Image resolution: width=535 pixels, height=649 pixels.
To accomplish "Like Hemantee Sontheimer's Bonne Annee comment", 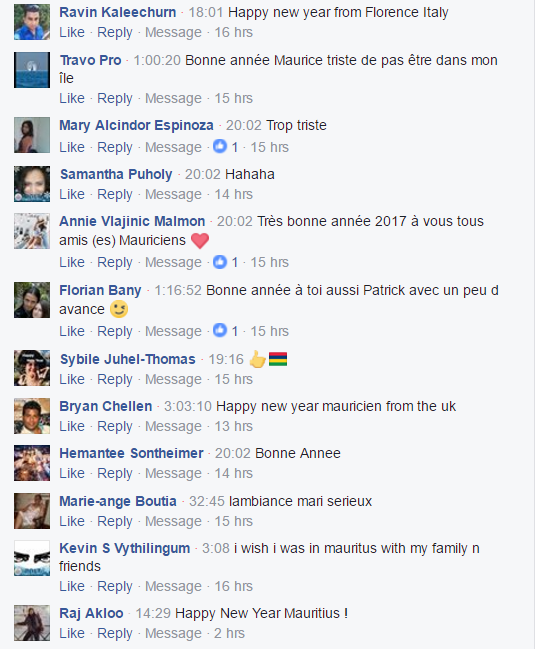I will coord(72,473).
